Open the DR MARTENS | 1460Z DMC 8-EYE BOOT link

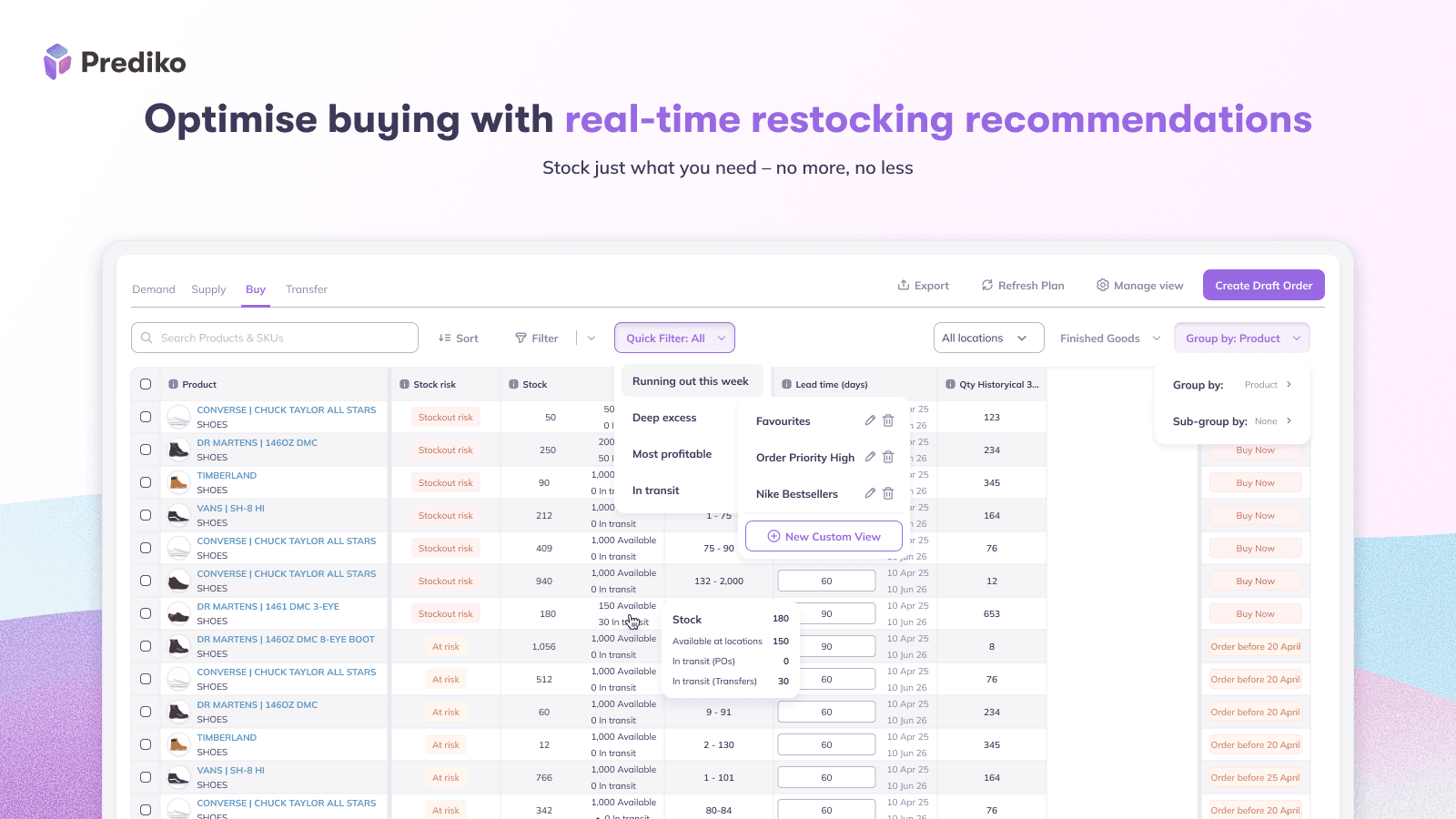[x=286, y=639]
